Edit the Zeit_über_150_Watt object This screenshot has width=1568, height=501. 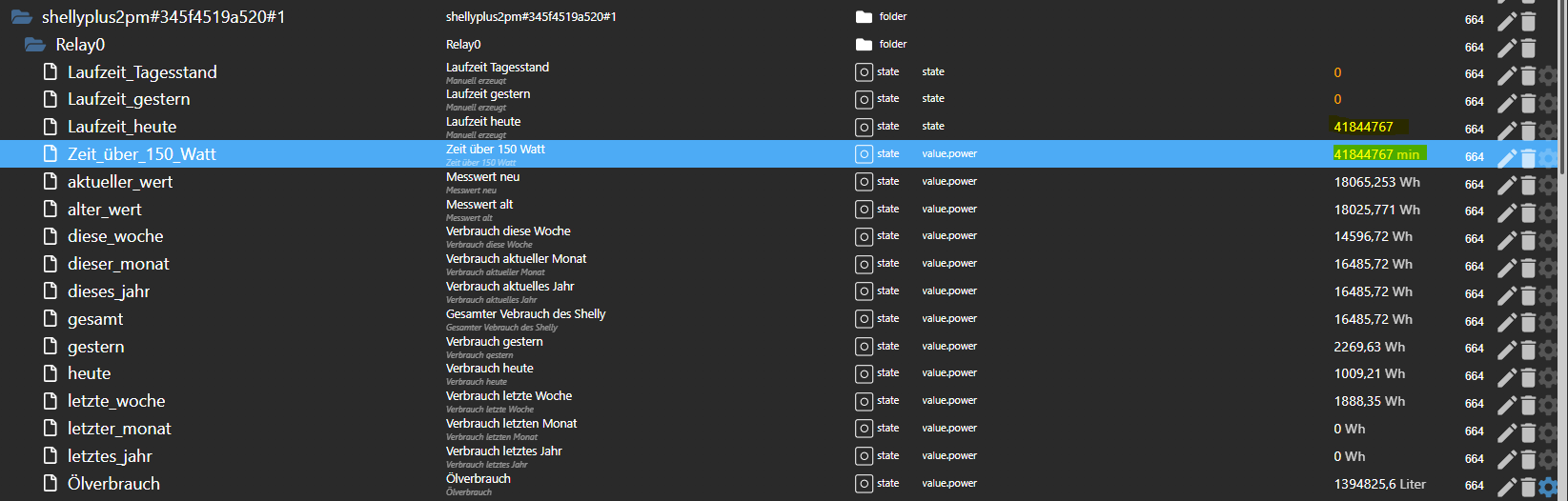click(x=1506, y=158)
